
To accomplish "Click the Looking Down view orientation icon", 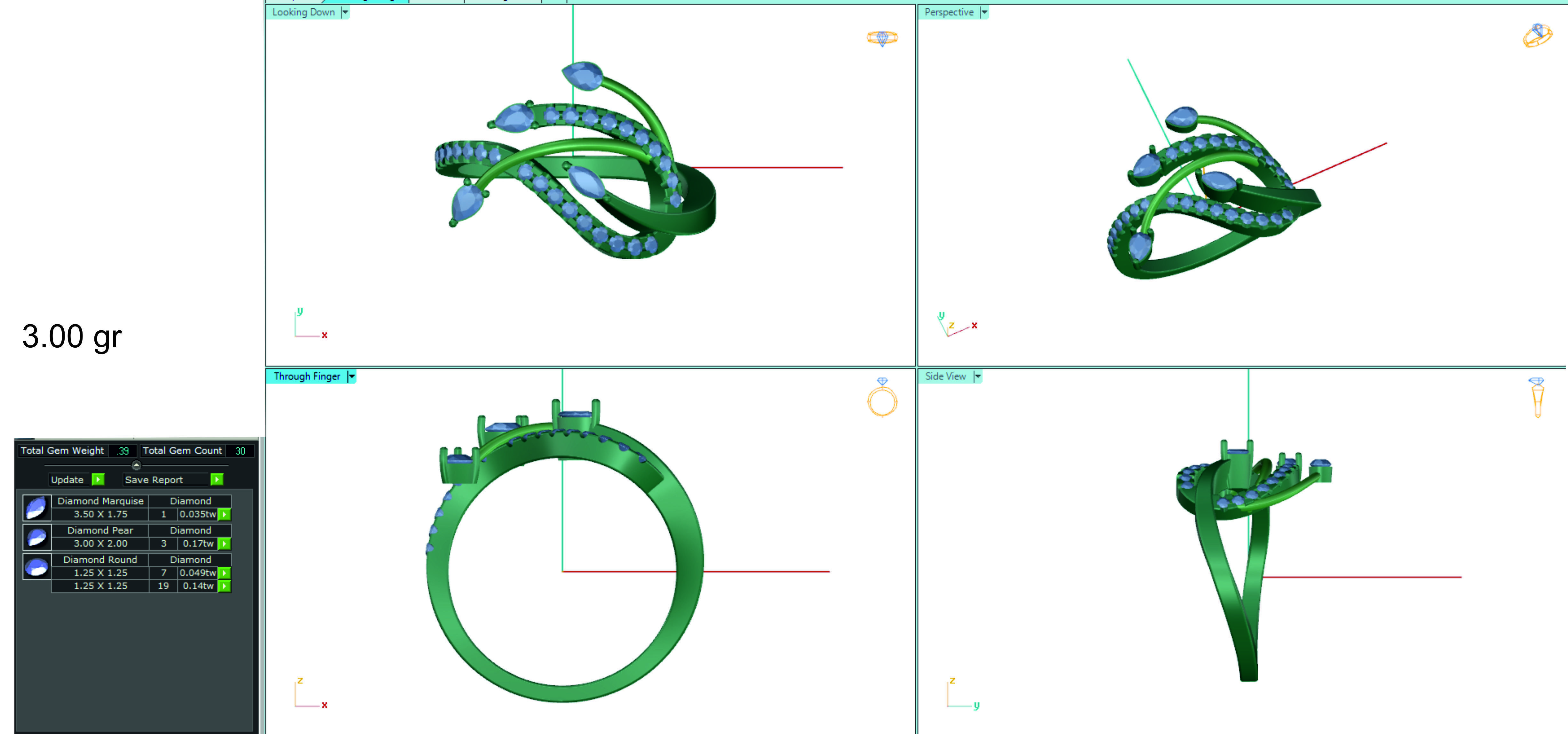I will pos(882,38).
